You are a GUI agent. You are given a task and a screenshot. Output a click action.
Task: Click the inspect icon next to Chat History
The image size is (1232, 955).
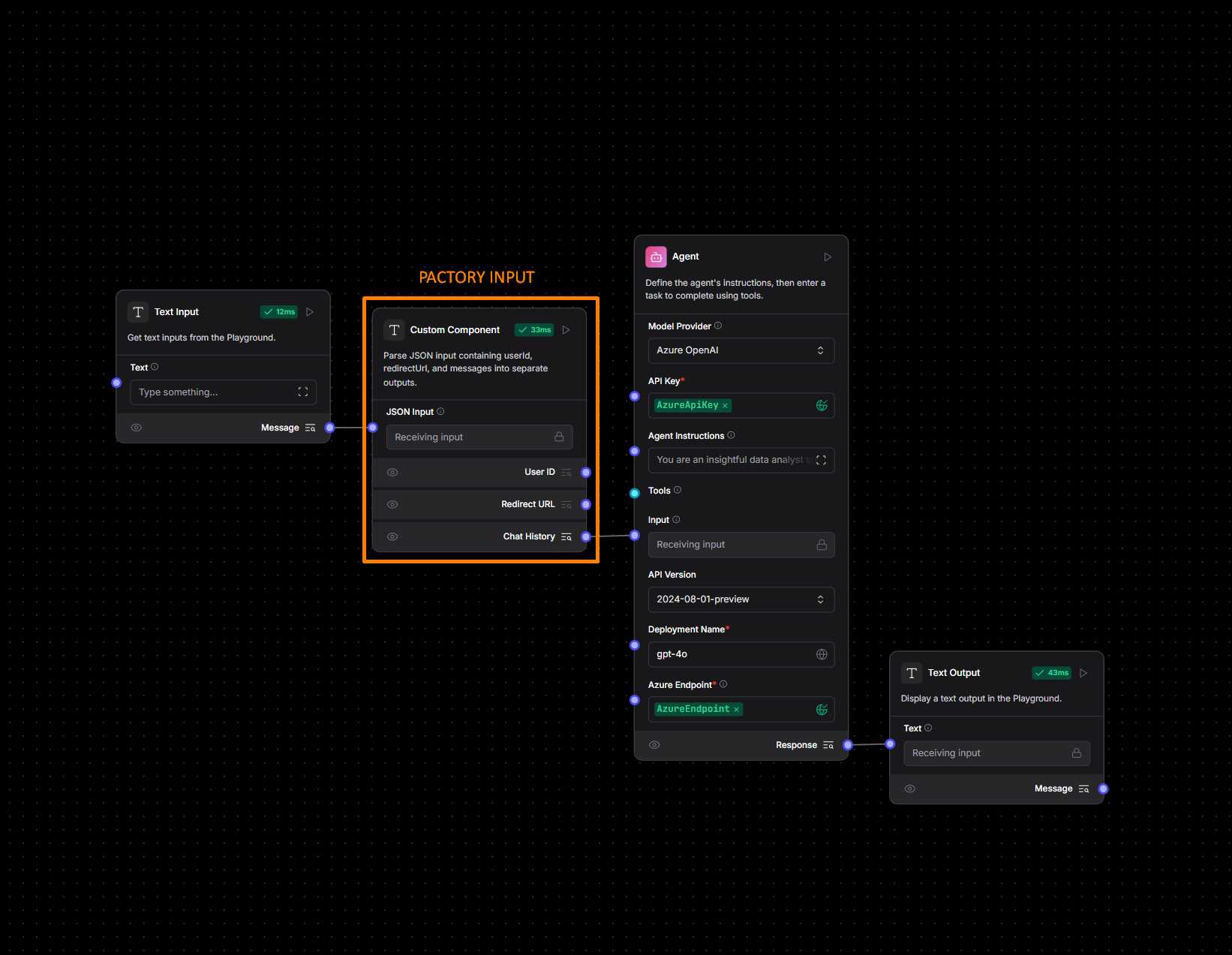[x=566, y=536]
